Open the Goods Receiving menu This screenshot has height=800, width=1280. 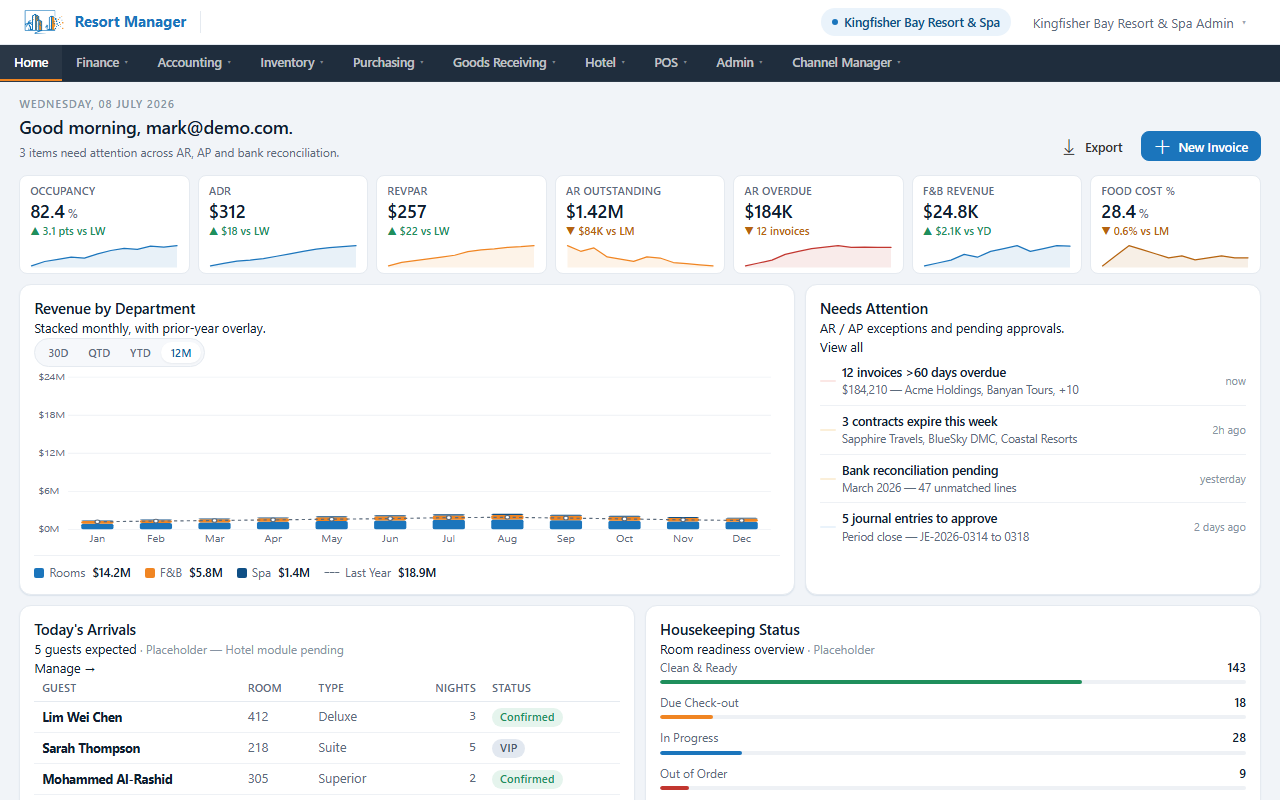[504, 62]
